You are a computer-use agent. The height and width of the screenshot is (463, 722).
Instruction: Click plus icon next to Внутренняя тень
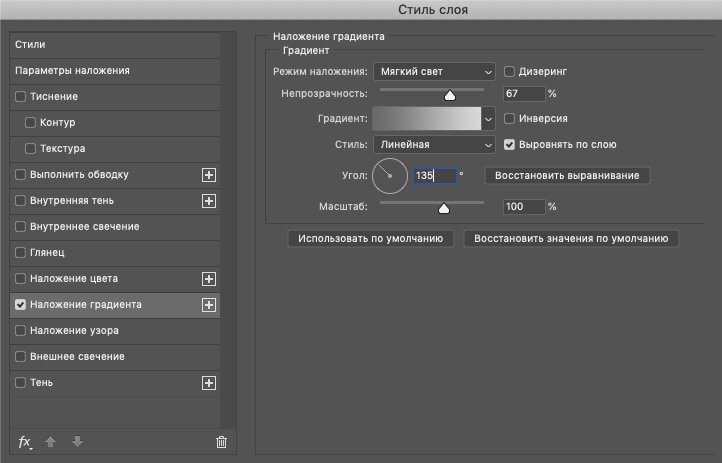209,201
